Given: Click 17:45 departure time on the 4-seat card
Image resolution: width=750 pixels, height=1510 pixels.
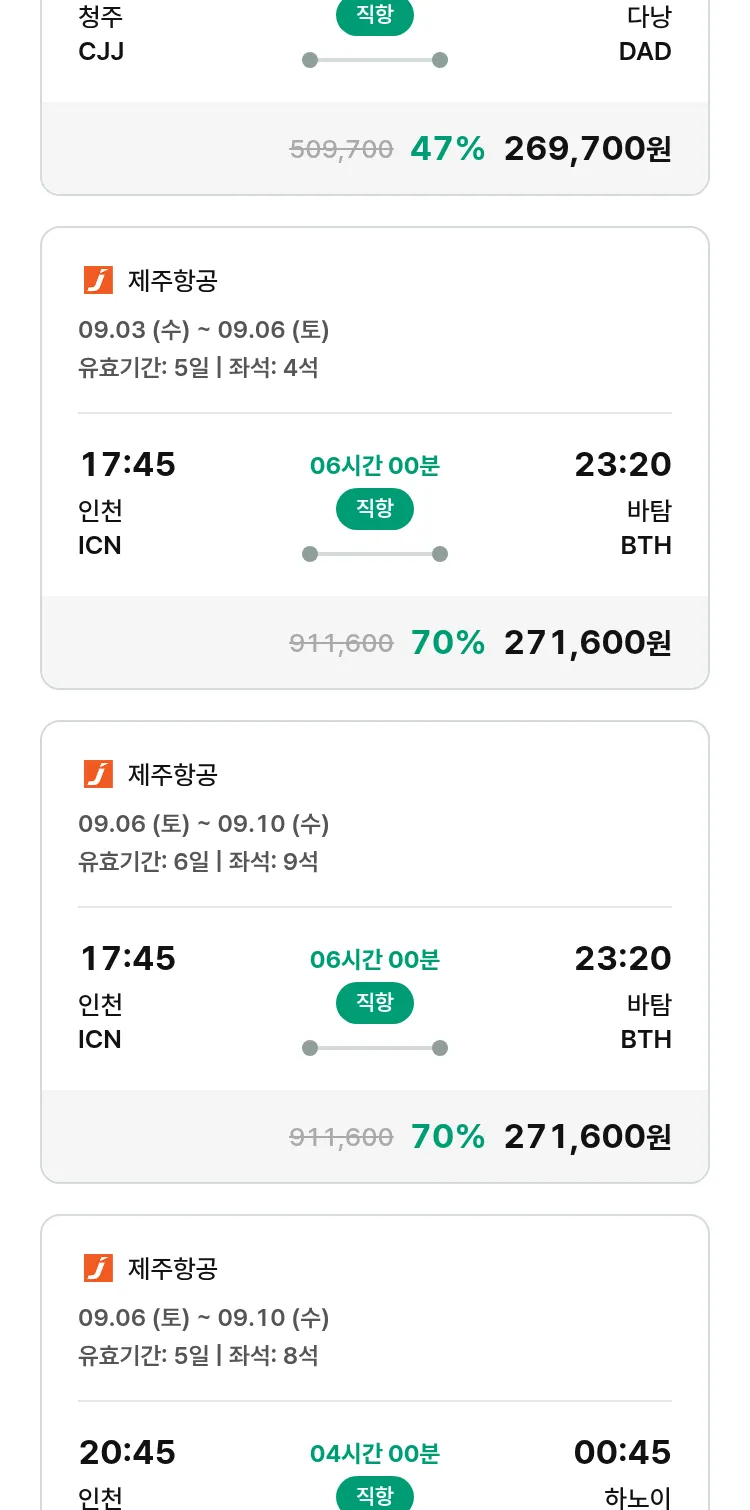Looking at the screenshot, I should [x=127, y=465].
